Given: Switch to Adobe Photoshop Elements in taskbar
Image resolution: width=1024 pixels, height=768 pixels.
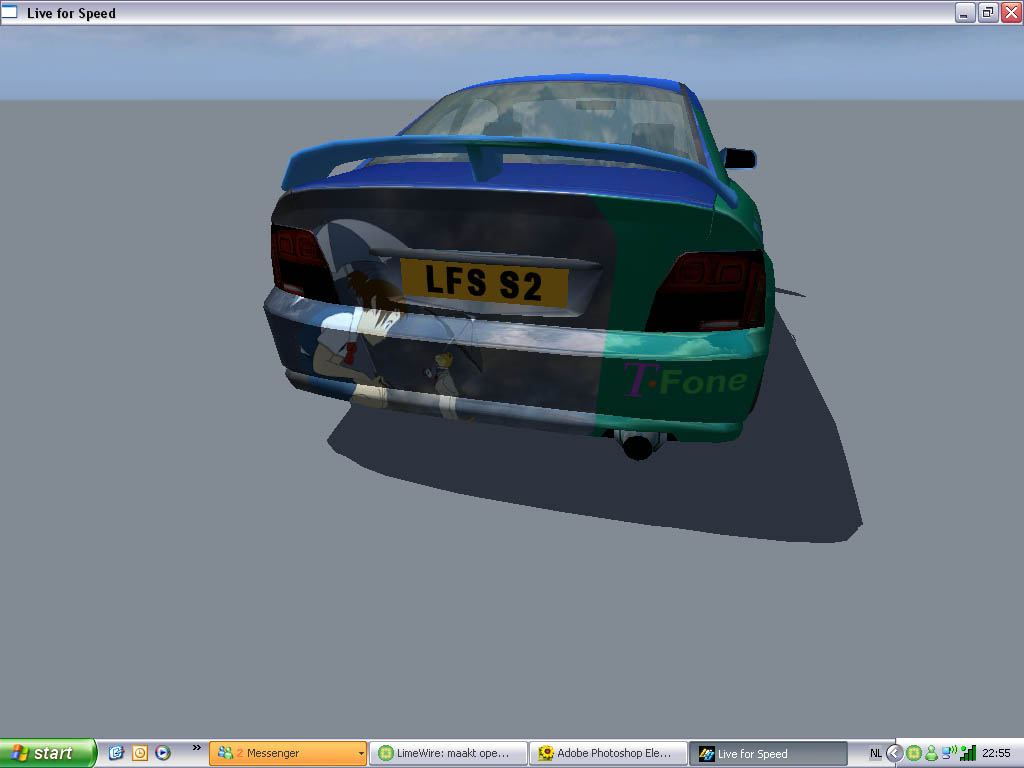Looking at the screenshot, I should coord(609,753).
